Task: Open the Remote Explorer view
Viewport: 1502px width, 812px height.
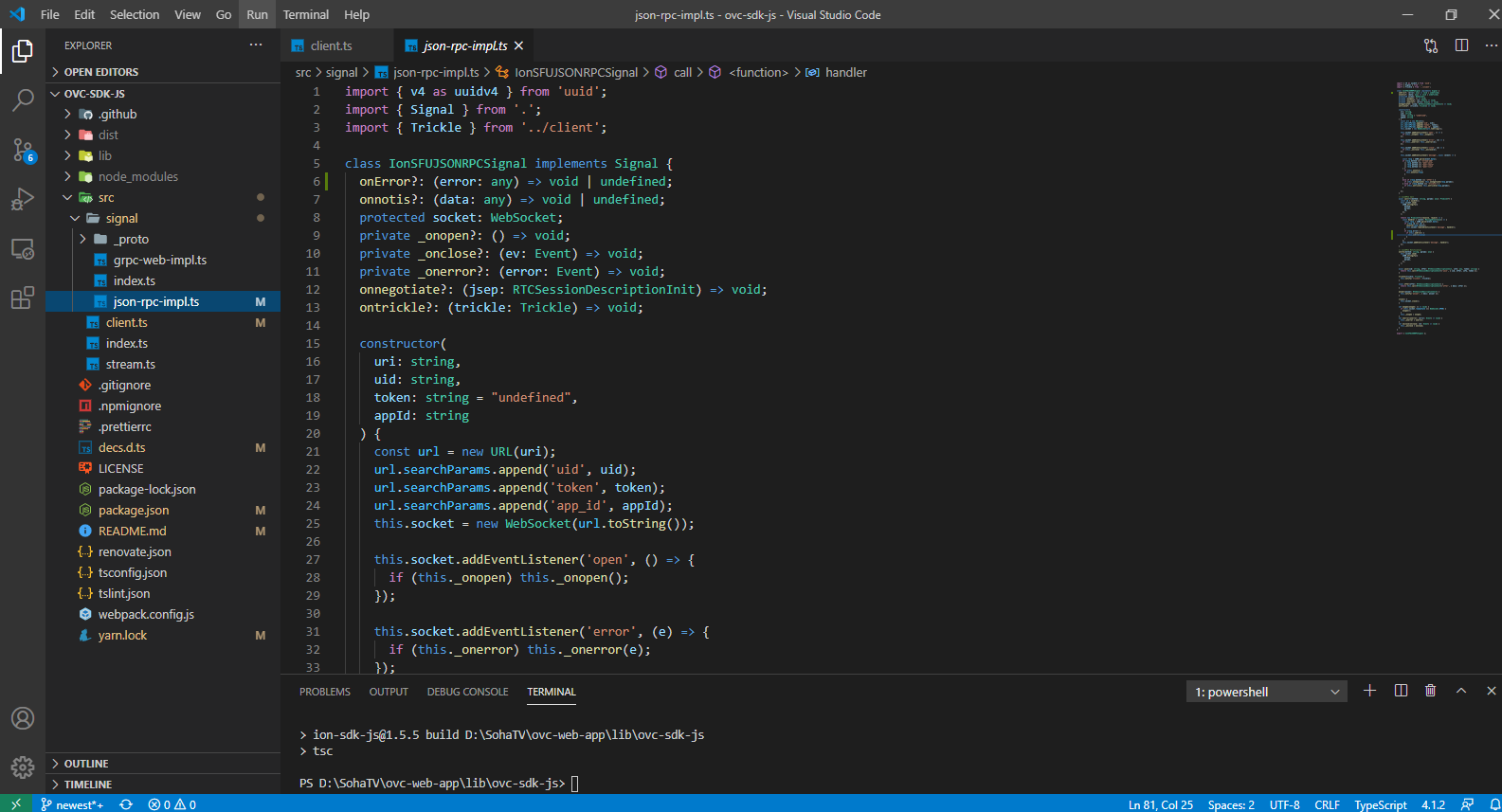Action: point(23,248)
